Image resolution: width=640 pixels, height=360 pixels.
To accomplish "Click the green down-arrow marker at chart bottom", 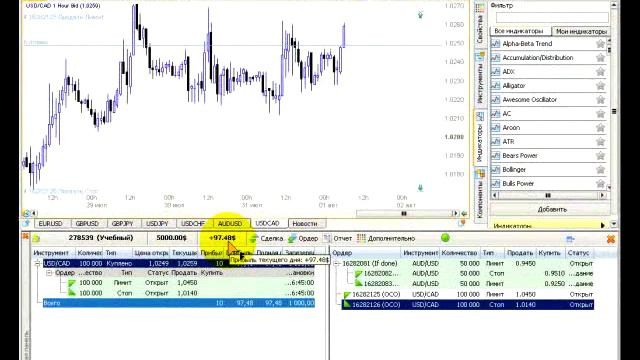I will 420,188.
